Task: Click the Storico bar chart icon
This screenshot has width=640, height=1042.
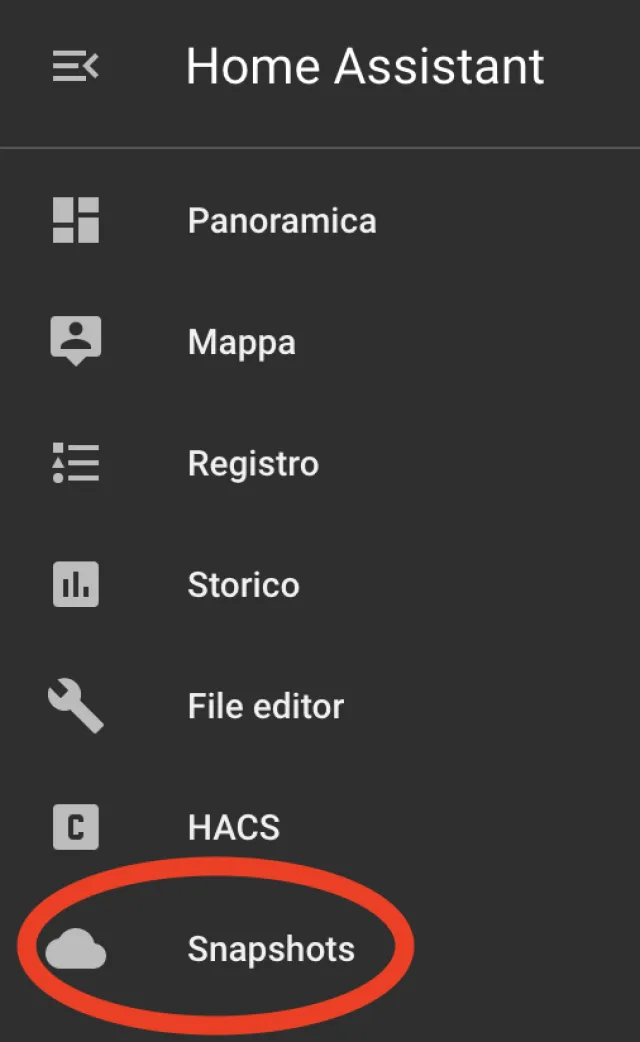Action: coord(76,584)
